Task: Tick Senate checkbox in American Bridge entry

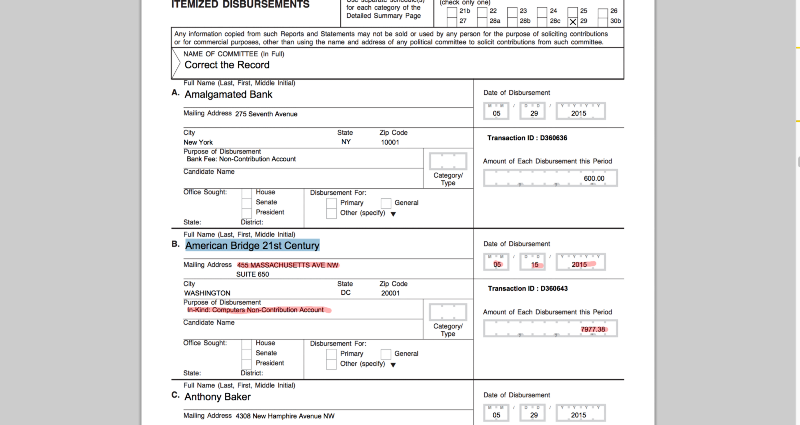Action: click(246, 354)
